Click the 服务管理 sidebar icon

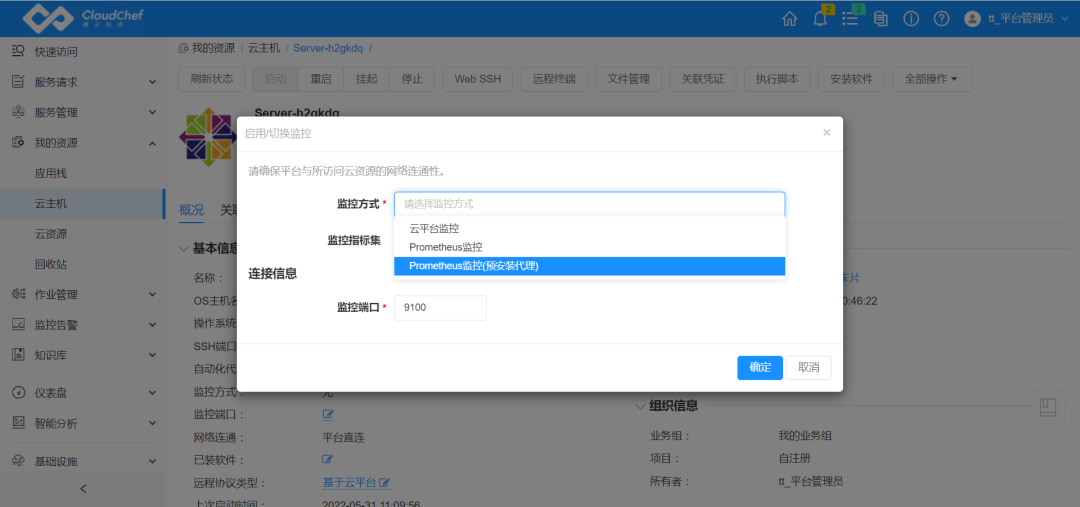pos(19,112)
